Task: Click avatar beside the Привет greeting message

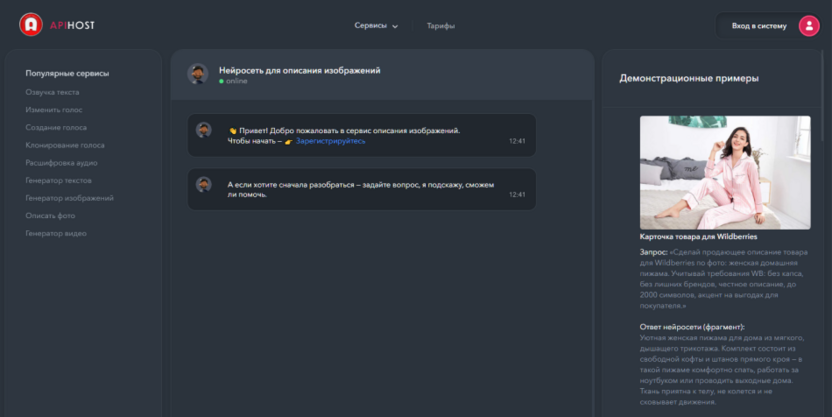Action: click(x=204, y=130)
